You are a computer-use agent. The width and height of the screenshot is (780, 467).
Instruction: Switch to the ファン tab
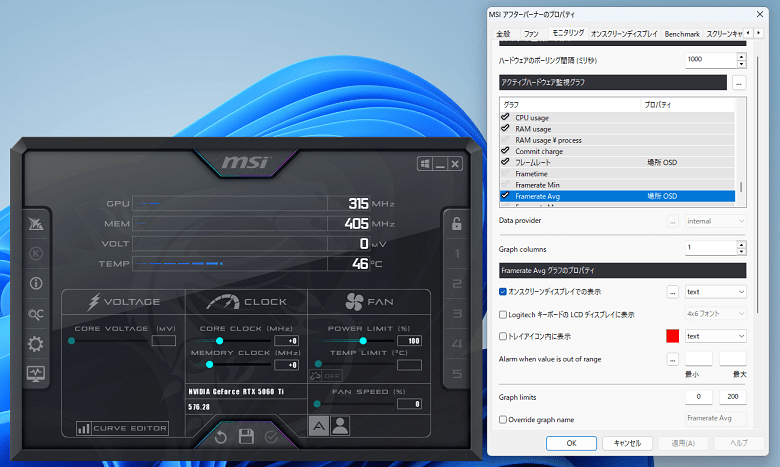531,33
